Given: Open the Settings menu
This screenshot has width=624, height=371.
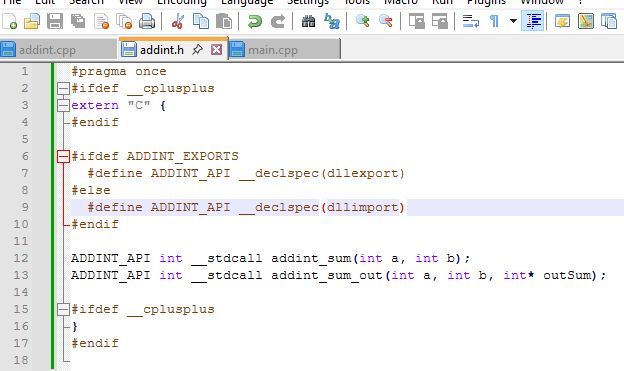Looking at the screenshot, I should pyautogui.click(x=308, y=2).
